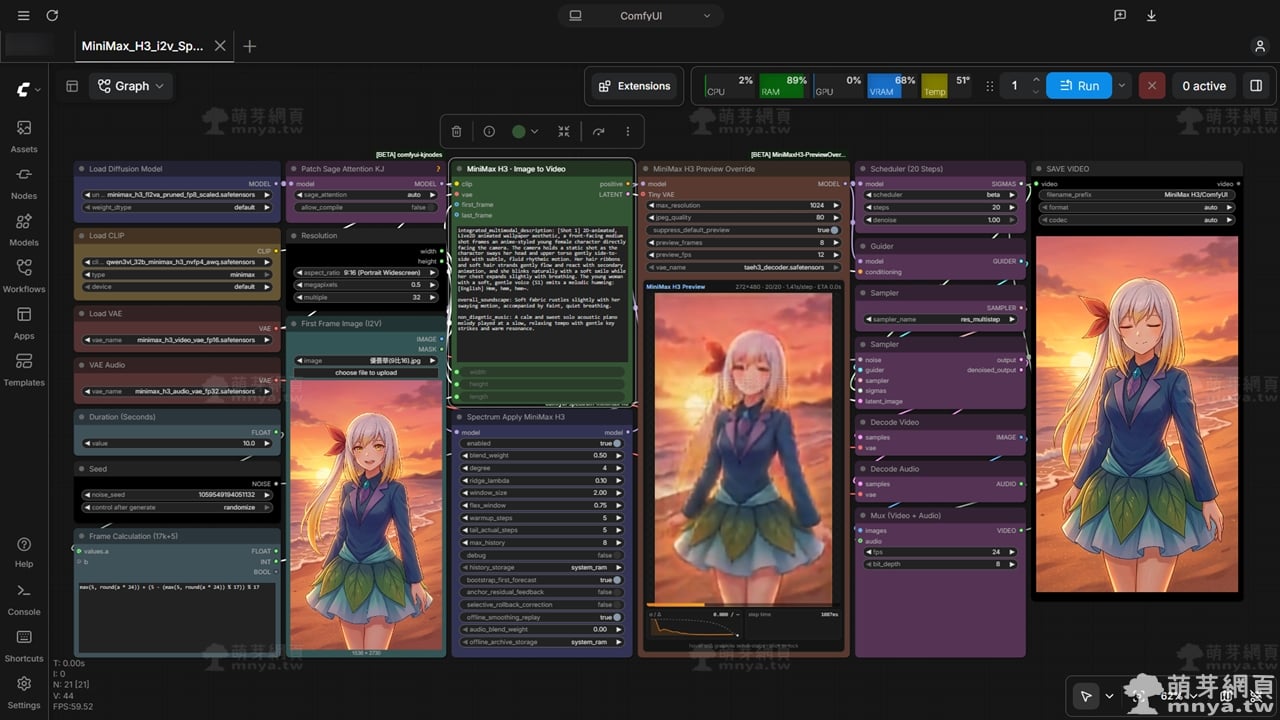Open Settings from the sidebar
Image resolution: width=1280 pixels, height=720 pixels.
click(24, 691)
